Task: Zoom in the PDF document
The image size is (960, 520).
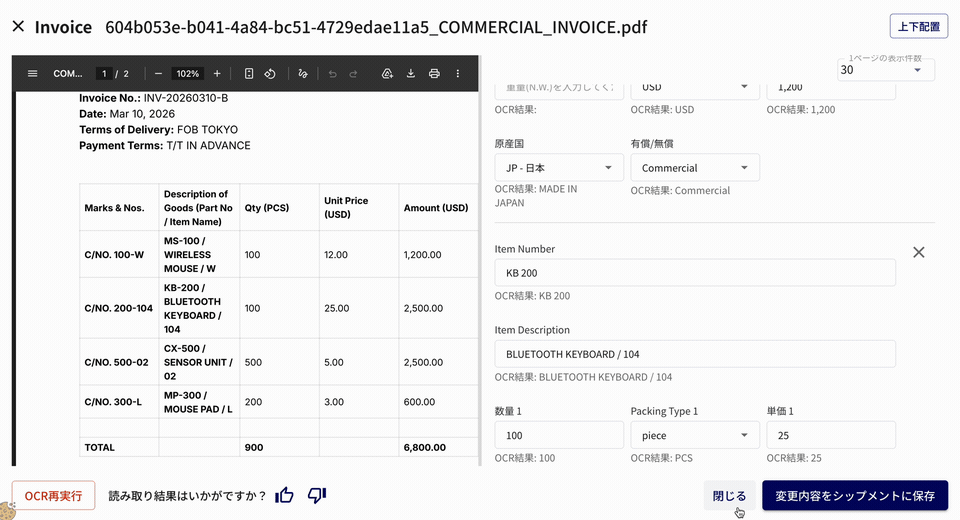Action: coord(217,74)
